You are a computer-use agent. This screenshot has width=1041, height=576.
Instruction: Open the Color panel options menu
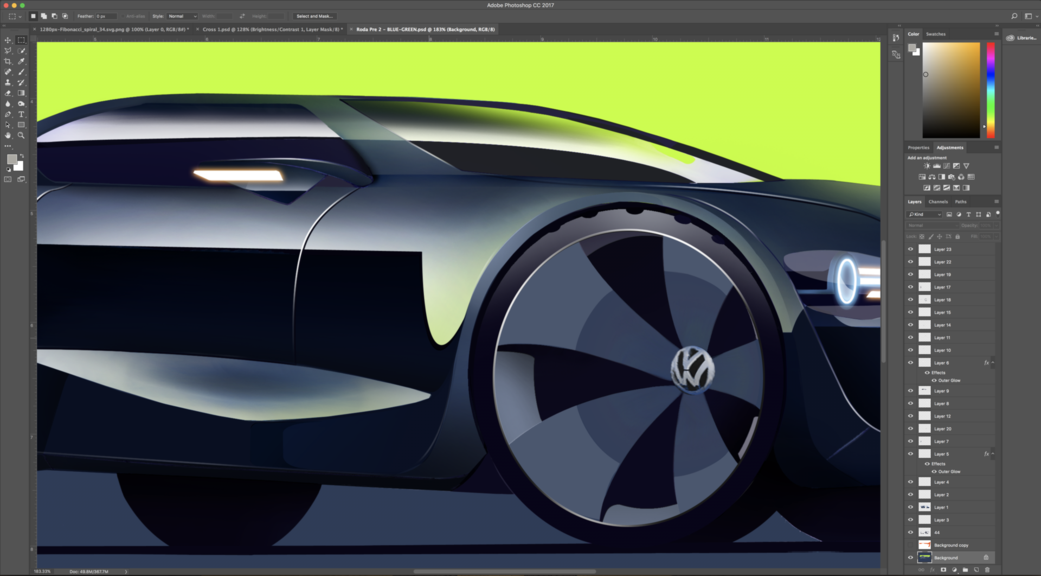click(996, 34)
